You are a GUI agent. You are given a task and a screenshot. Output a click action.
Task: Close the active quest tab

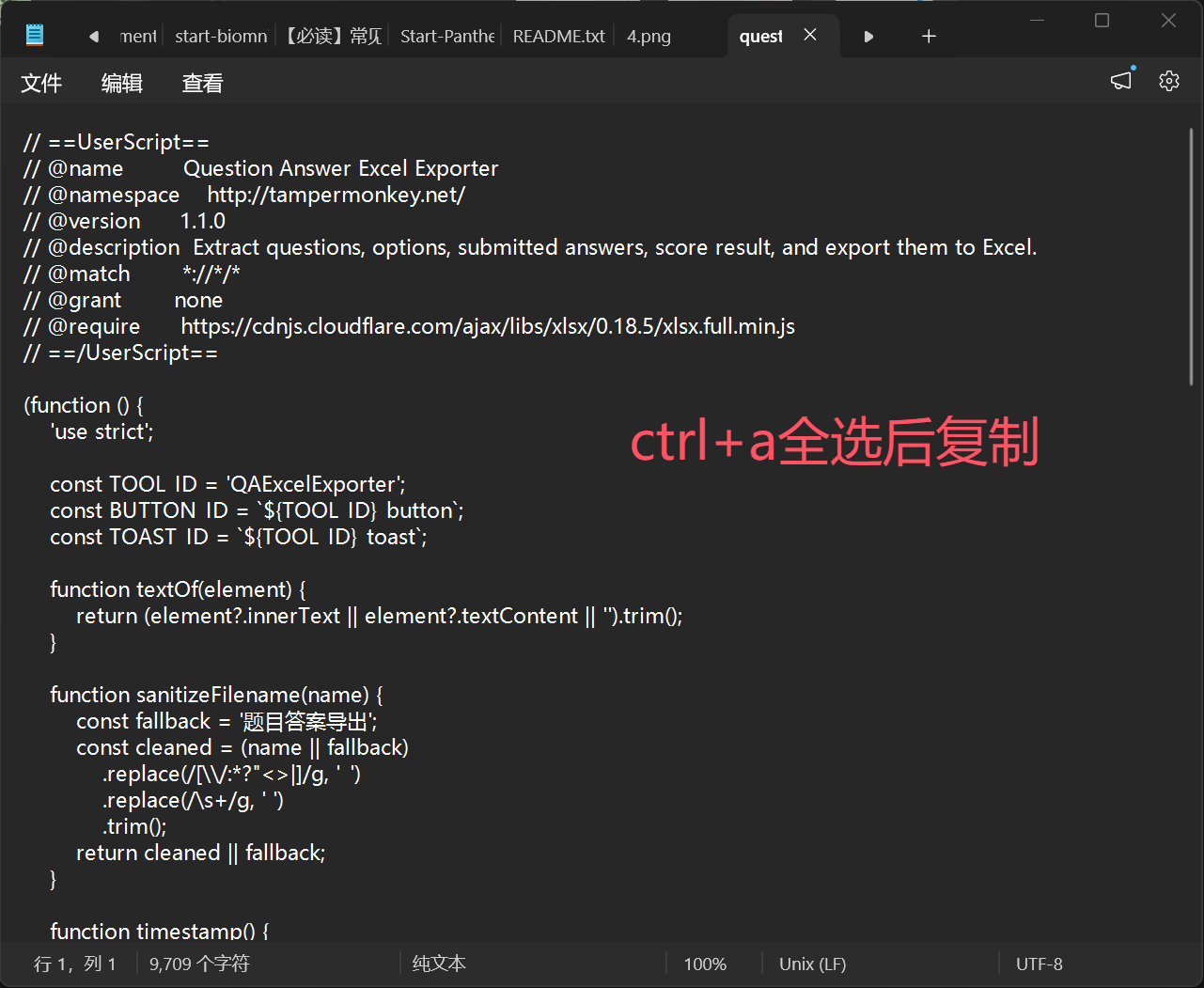pos(810,35)
